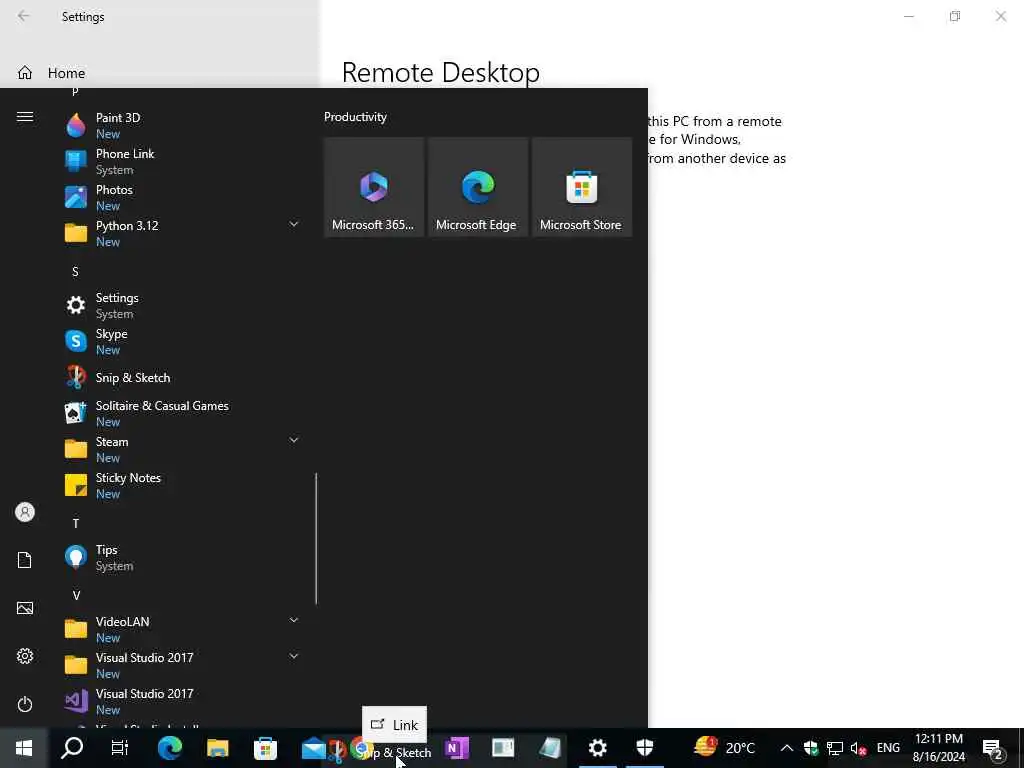Click the letter T section header
This screenshot has width=1024, height=768.
pos(76,523)
